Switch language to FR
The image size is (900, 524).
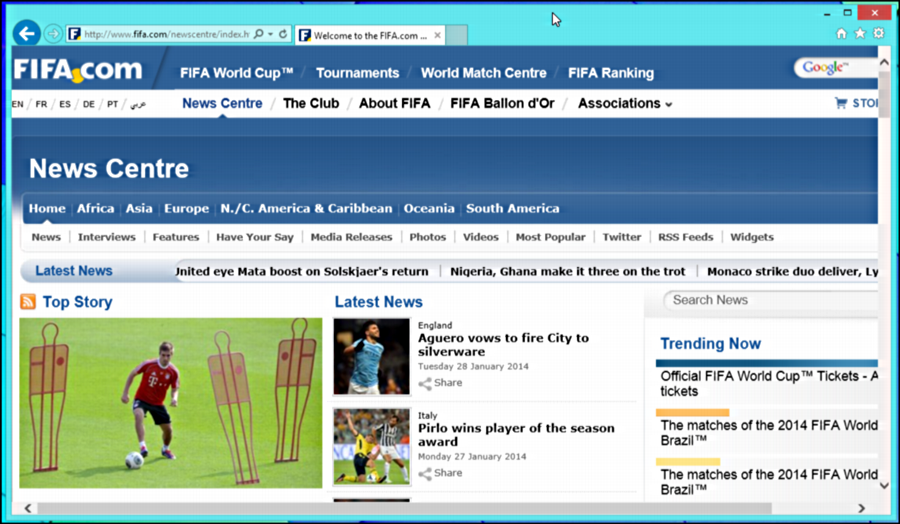(x=41, y=104)
